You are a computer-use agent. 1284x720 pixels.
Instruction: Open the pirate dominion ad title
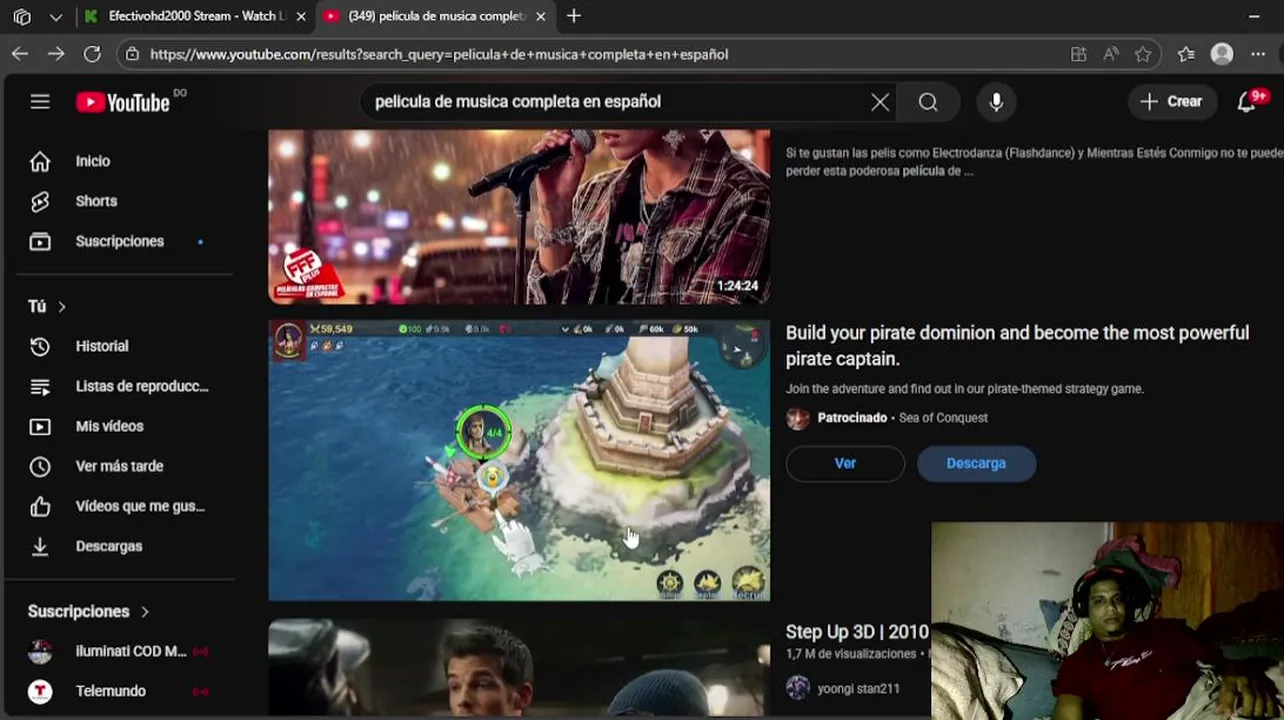click(x=1017, y=346)
